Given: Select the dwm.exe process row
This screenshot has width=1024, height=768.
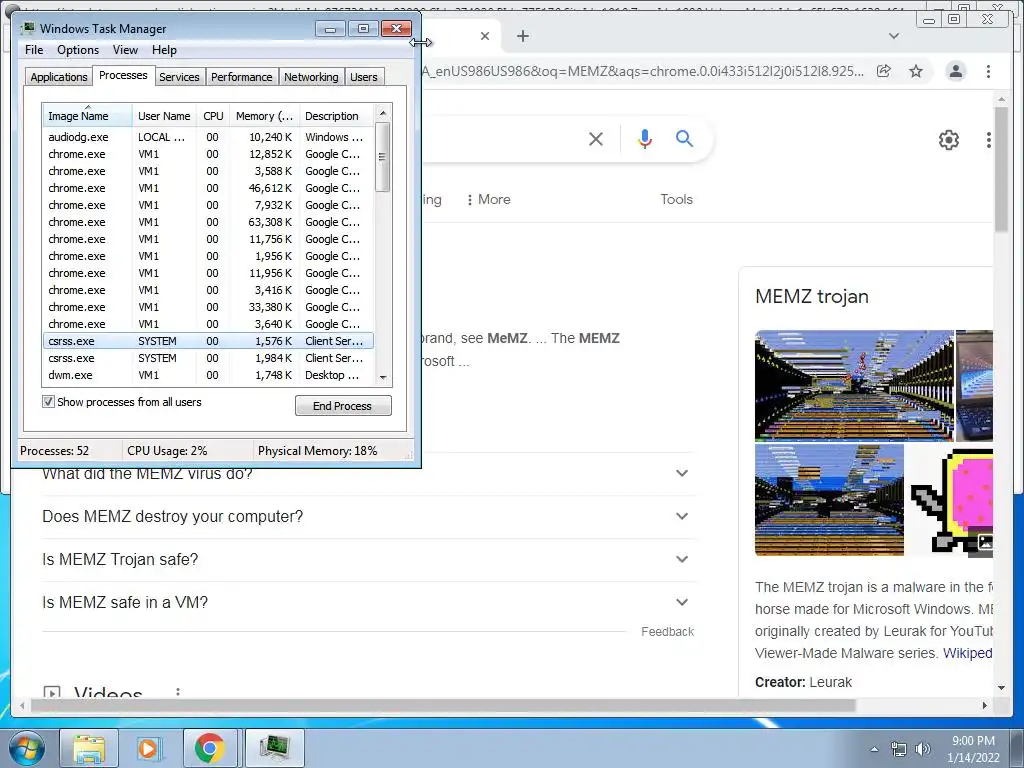Looking at the screenshot, I should 208,375.
